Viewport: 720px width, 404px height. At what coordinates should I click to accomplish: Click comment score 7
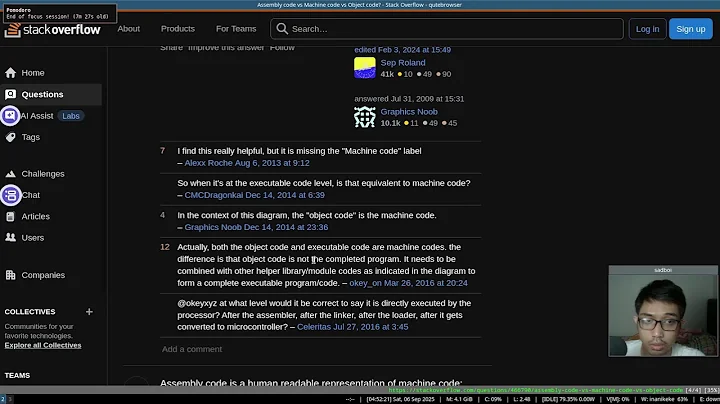(x=163, y=151)
